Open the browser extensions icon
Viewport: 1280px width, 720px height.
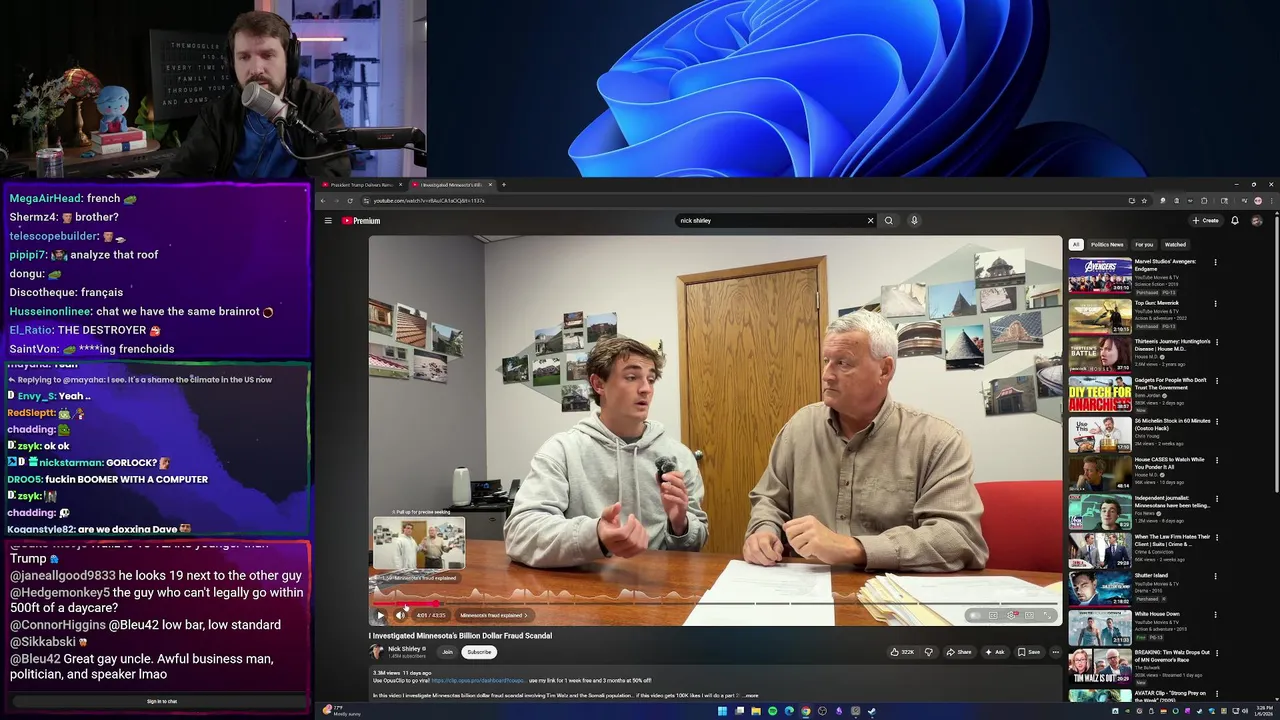point(1204,201)
